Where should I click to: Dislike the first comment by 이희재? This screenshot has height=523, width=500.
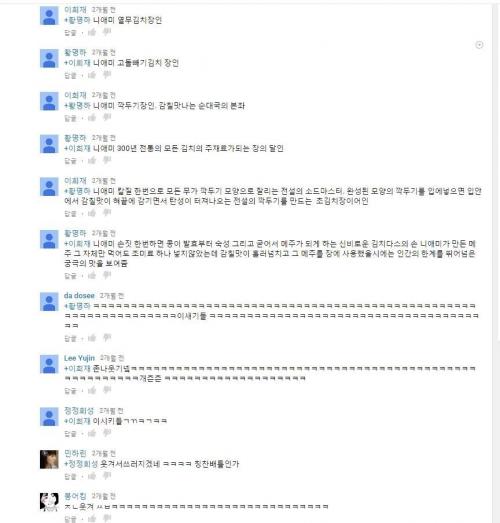tap(106, 32)
